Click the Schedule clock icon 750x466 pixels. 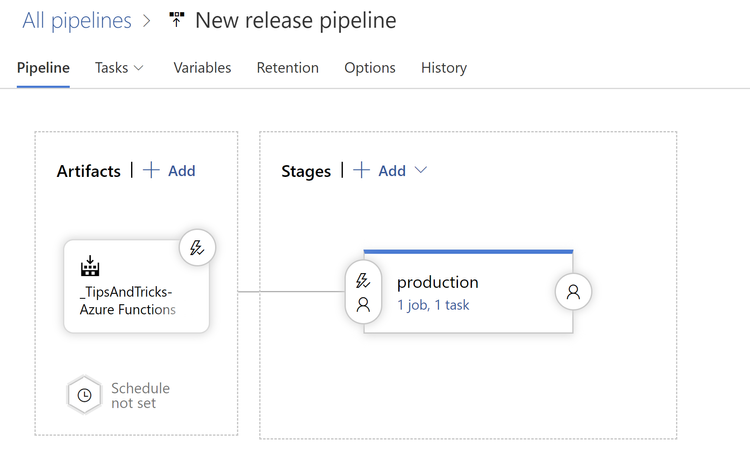click(x=85, y=395)
